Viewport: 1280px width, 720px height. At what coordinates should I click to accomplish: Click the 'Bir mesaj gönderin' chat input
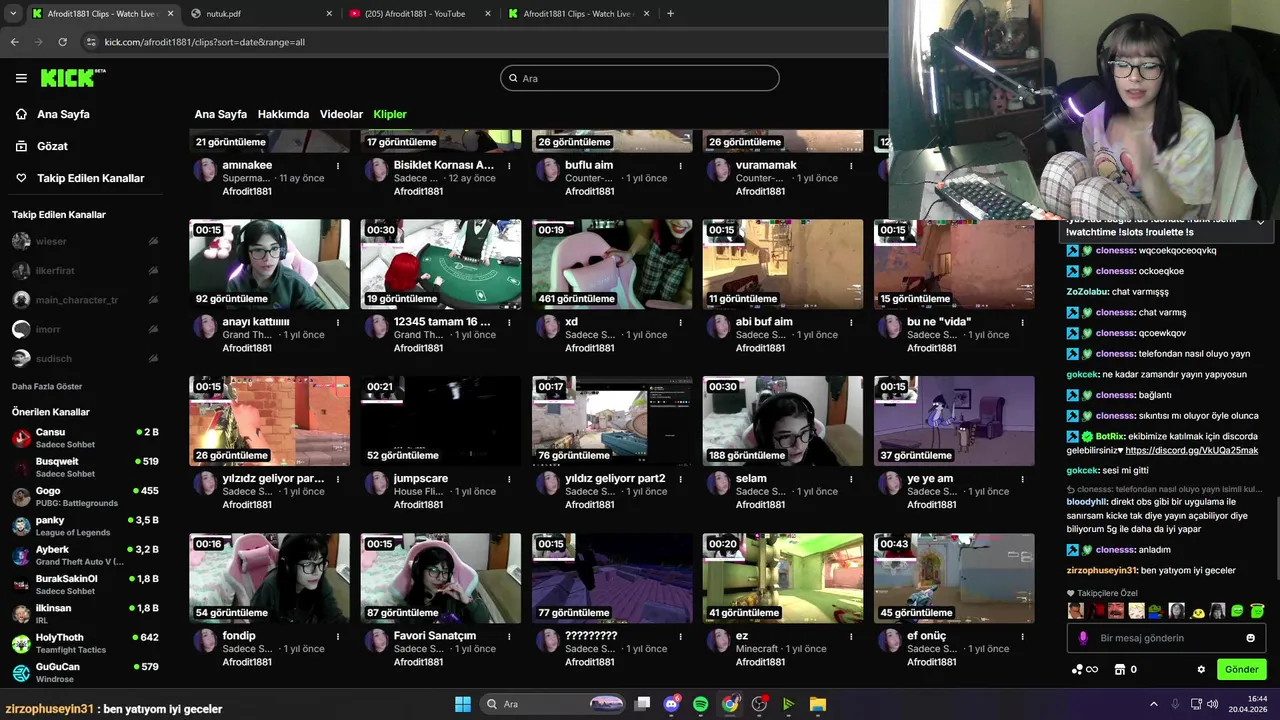pos(1166,638)
